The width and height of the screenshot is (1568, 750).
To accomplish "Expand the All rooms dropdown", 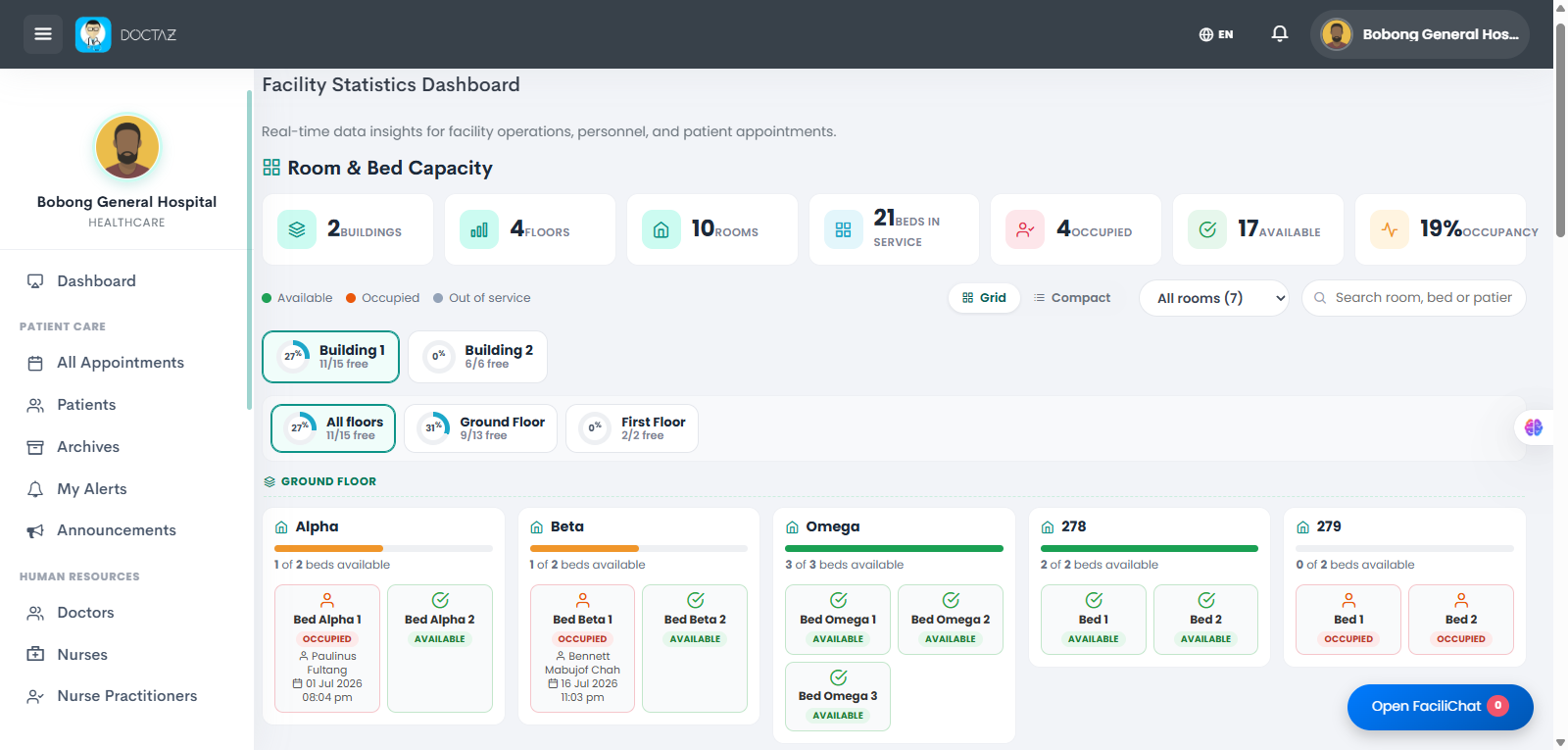I will [x=1214, y=298].
